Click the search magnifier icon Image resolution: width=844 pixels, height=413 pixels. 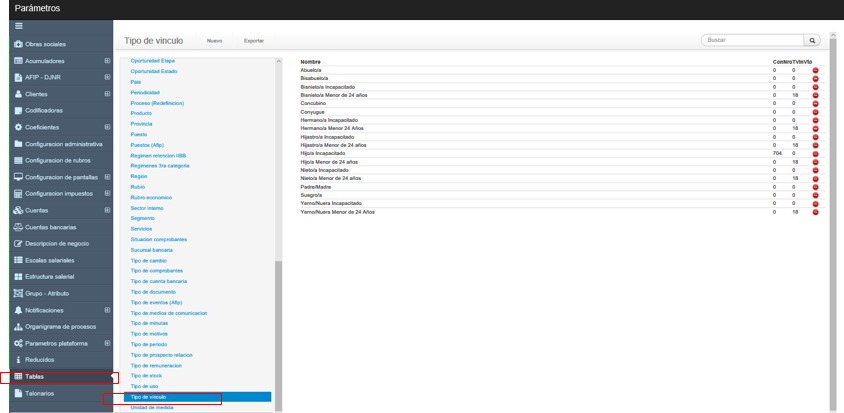coord(812,40)
